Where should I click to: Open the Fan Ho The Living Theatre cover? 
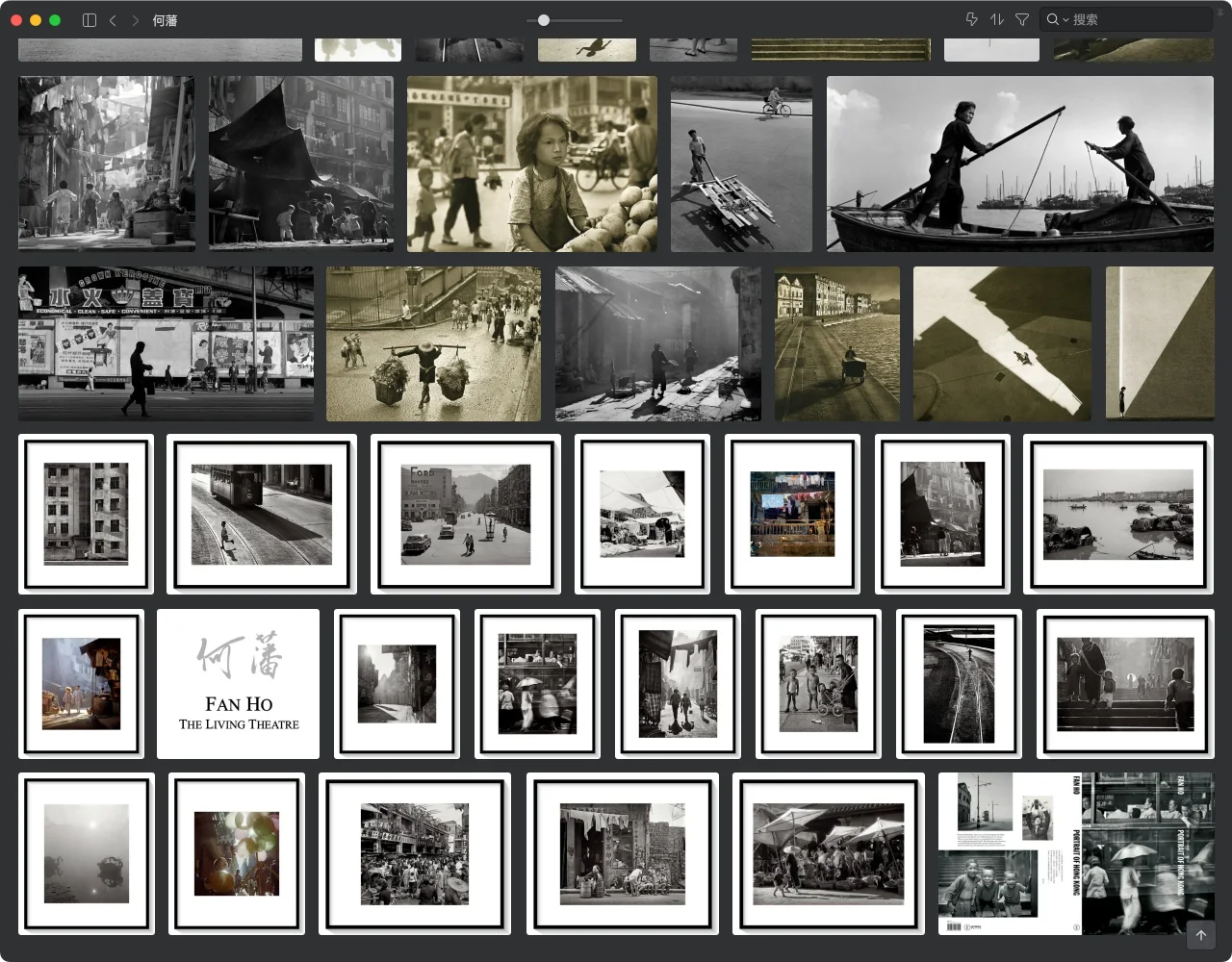tap(239, 684)
